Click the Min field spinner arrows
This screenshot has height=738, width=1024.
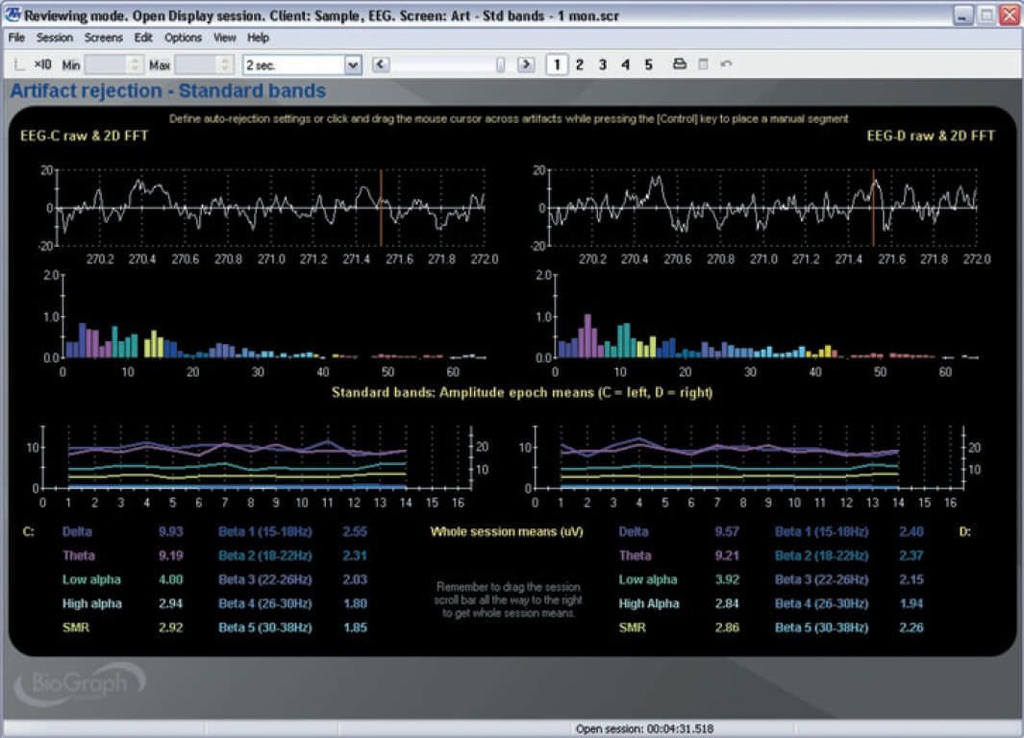coord(135,65)
